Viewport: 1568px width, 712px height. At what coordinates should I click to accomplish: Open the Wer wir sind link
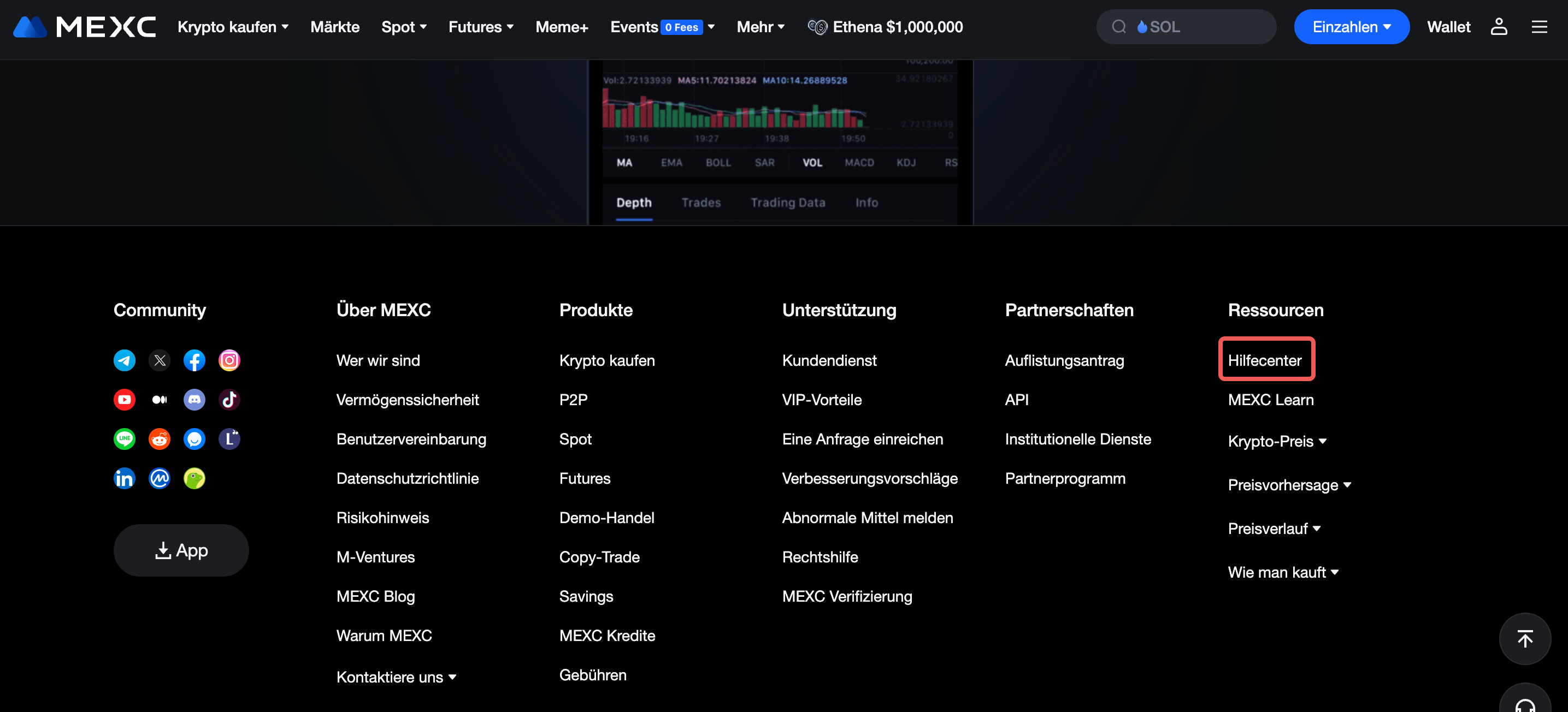pos(378,360)
